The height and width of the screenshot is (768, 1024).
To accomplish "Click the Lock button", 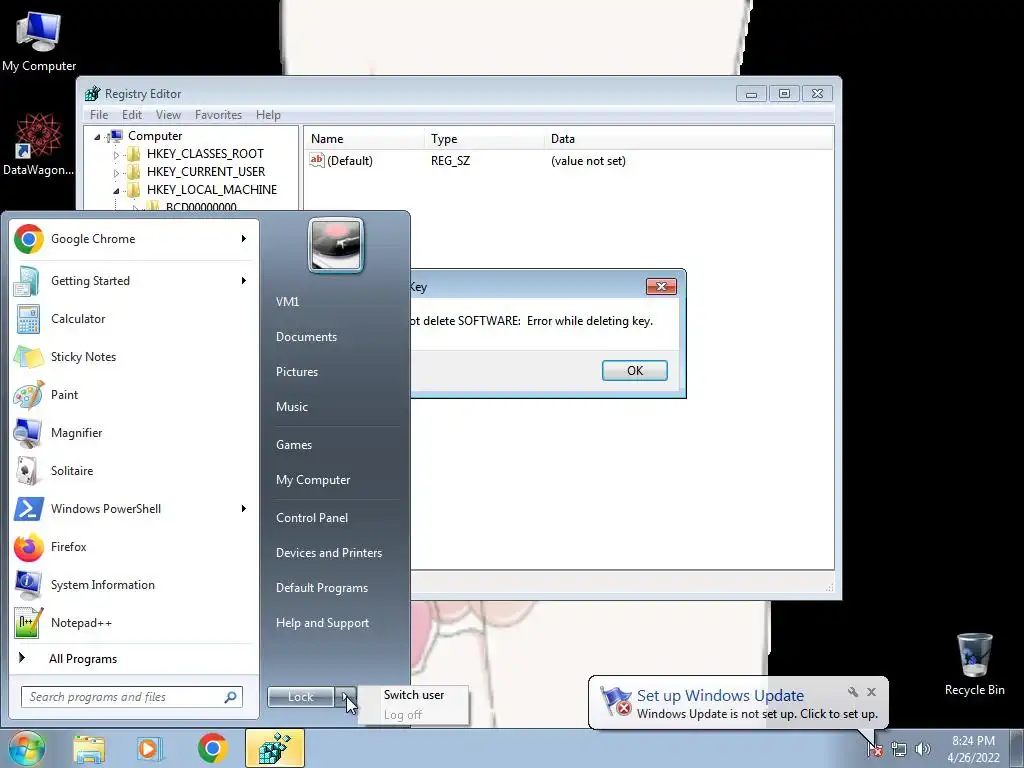I will pyautogui.click(x=300, y=697).
